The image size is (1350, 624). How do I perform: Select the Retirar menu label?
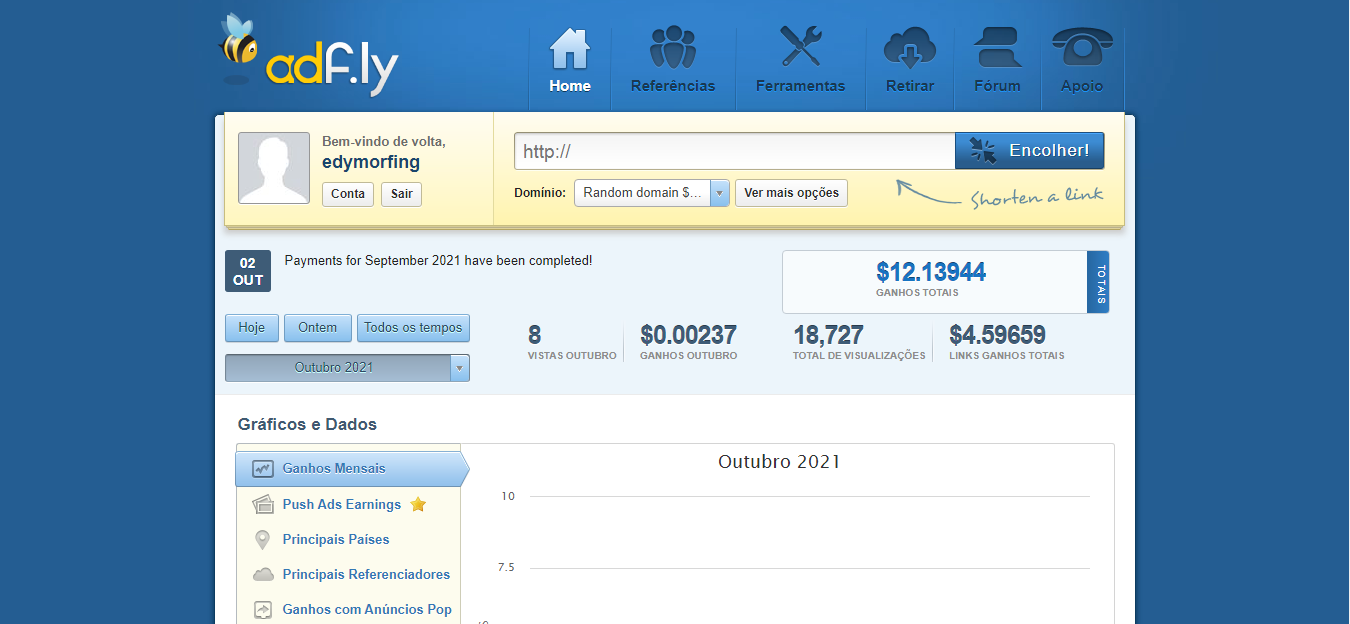coord(910,86)
